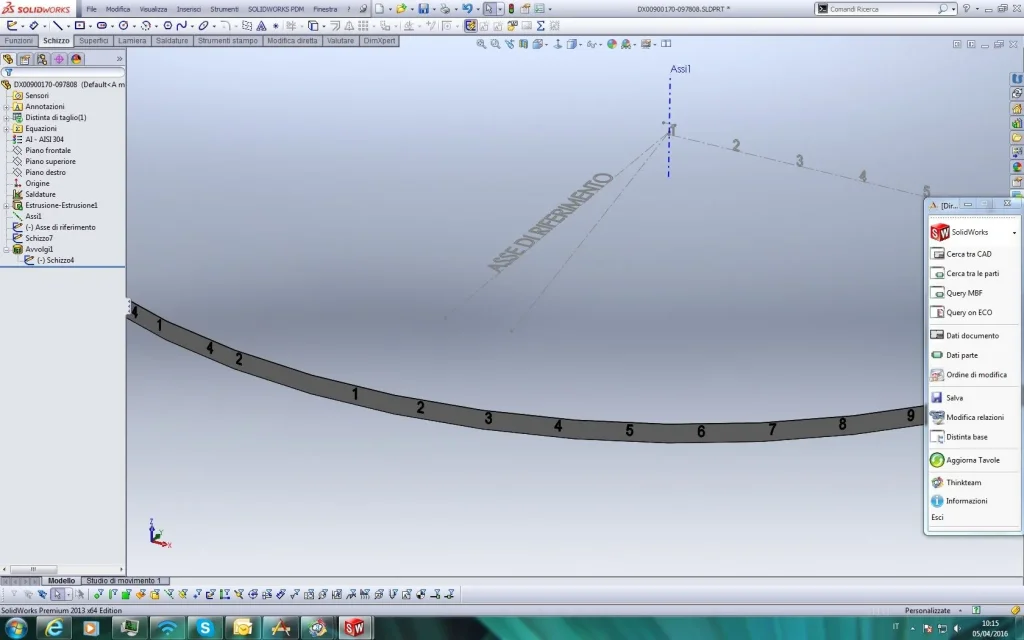
Task: Open the Save dropdown arrow
Action: (434, 9)
